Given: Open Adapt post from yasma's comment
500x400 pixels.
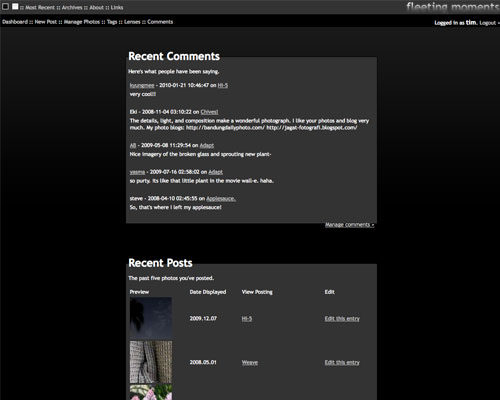Looking at the screenshot, I should pos(215,172).
